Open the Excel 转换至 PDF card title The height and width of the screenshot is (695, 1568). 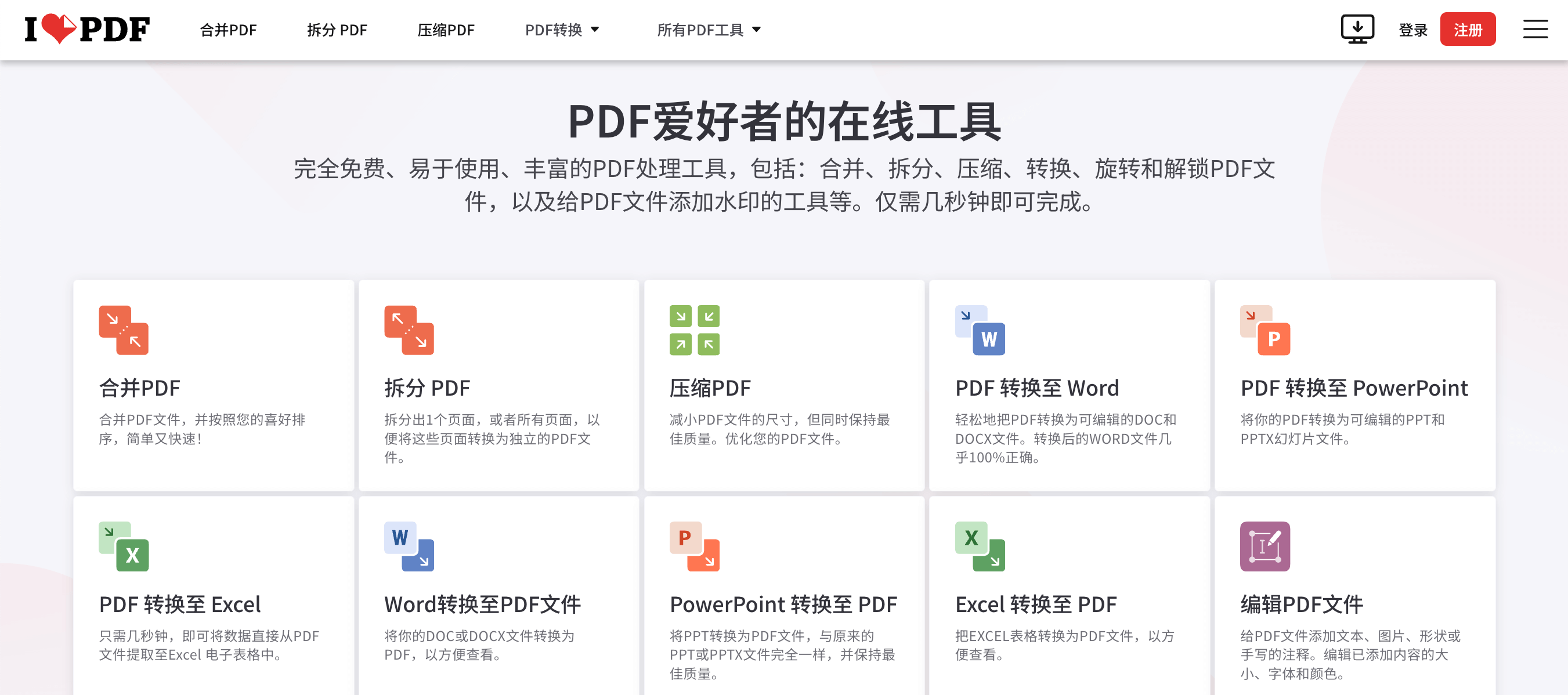coord(1035,604)
